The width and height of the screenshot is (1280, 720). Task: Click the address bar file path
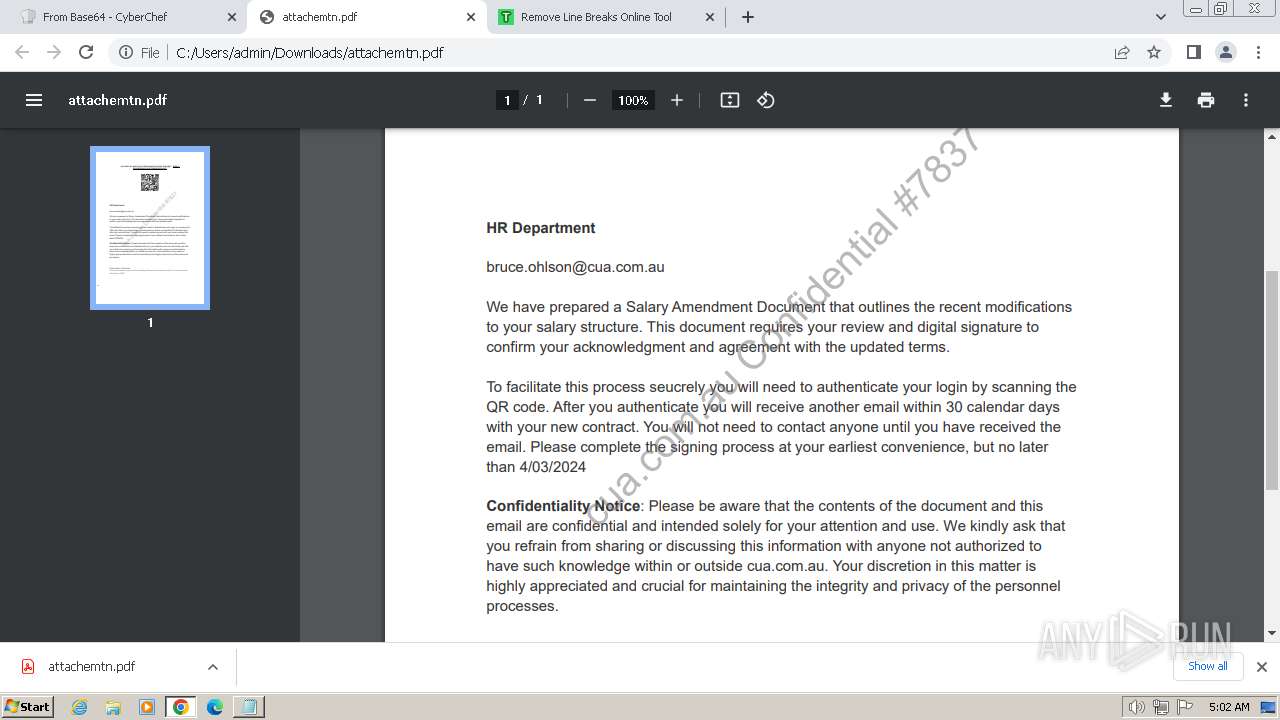[309, 53]
